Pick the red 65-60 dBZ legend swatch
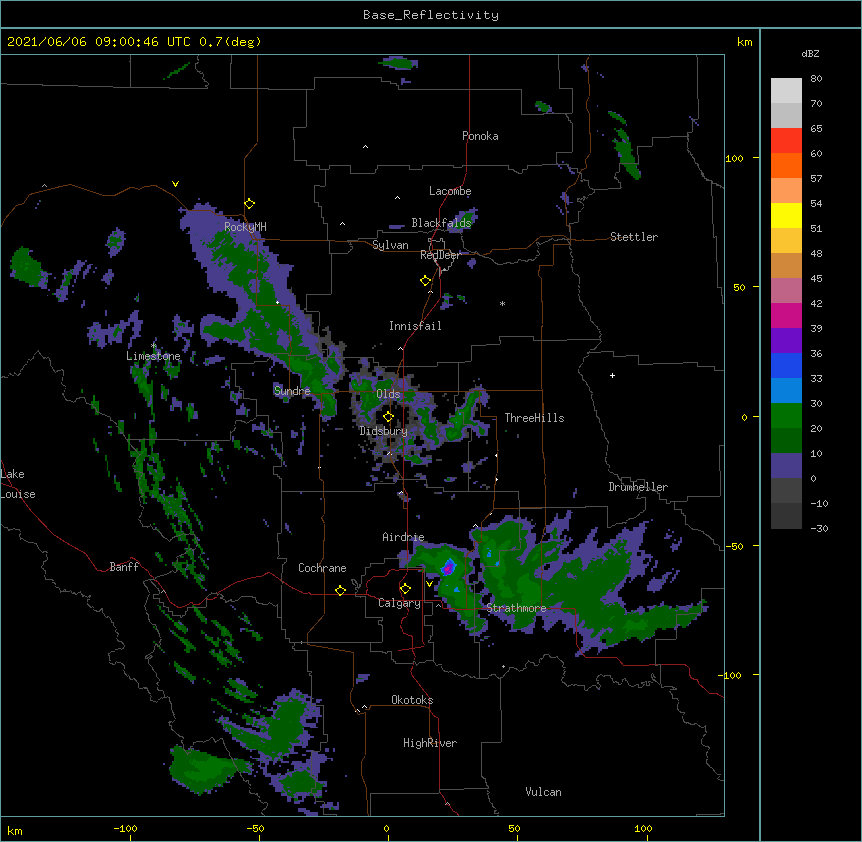Viewport: 862px width, 842px height. click(786, 141)
